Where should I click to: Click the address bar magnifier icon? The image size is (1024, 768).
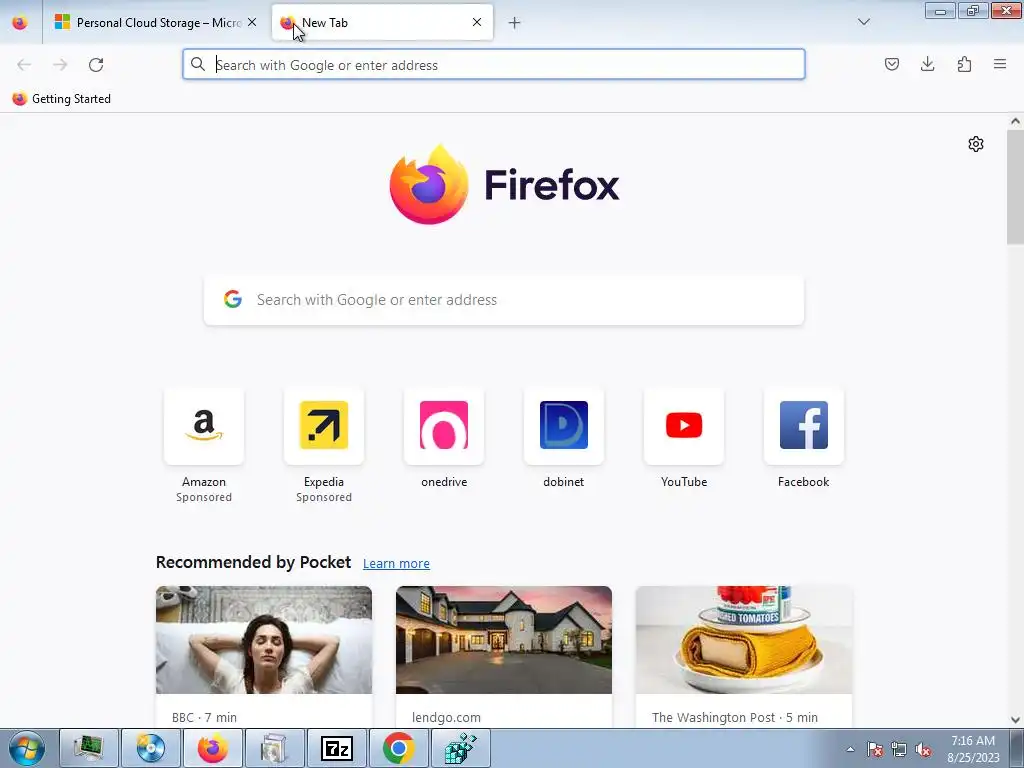click(x=198, y=64)
